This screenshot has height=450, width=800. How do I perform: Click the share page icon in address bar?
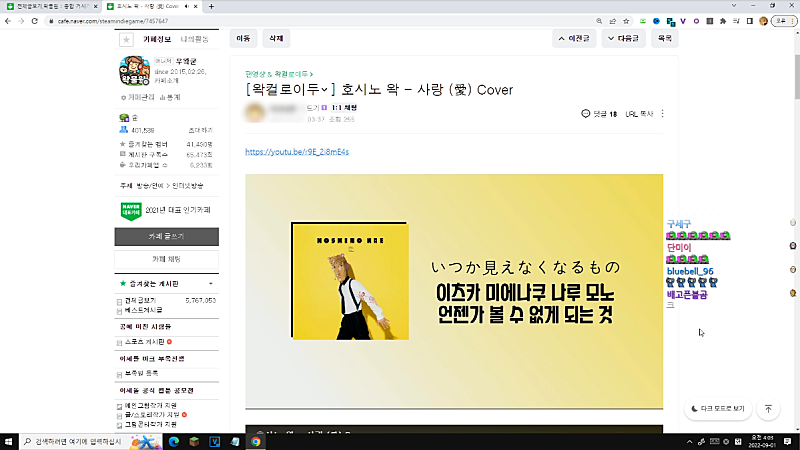pyautogui.click(x=613, y=21)
